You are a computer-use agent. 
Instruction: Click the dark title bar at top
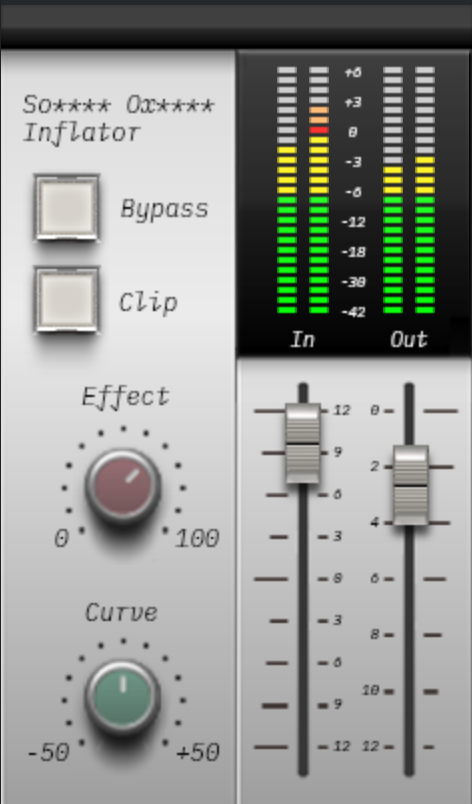point(236,25)
